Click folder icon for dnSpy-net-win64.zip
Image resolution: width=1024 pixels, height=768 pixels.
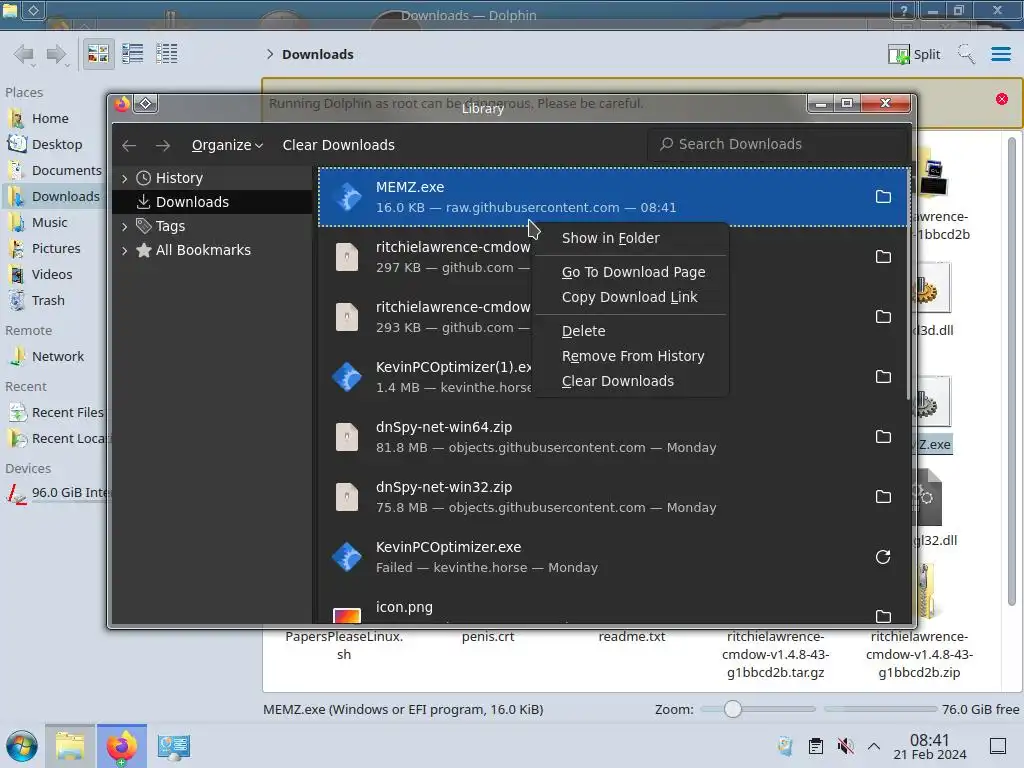(x=883, y=437)
